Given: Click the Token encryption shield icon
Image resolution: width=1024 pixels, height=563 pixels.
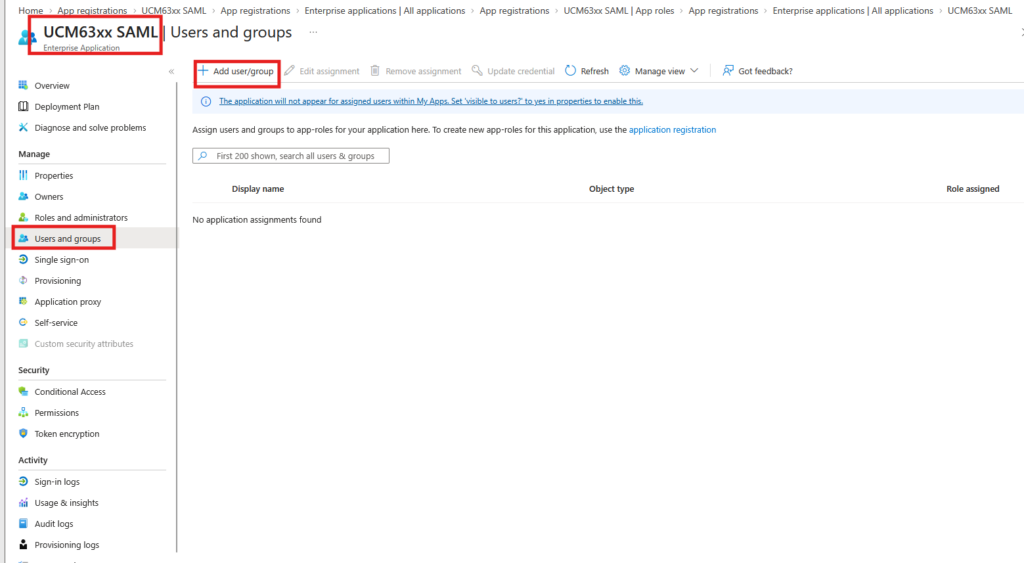Looking at the screenshot, I should (x=24, y=433).
